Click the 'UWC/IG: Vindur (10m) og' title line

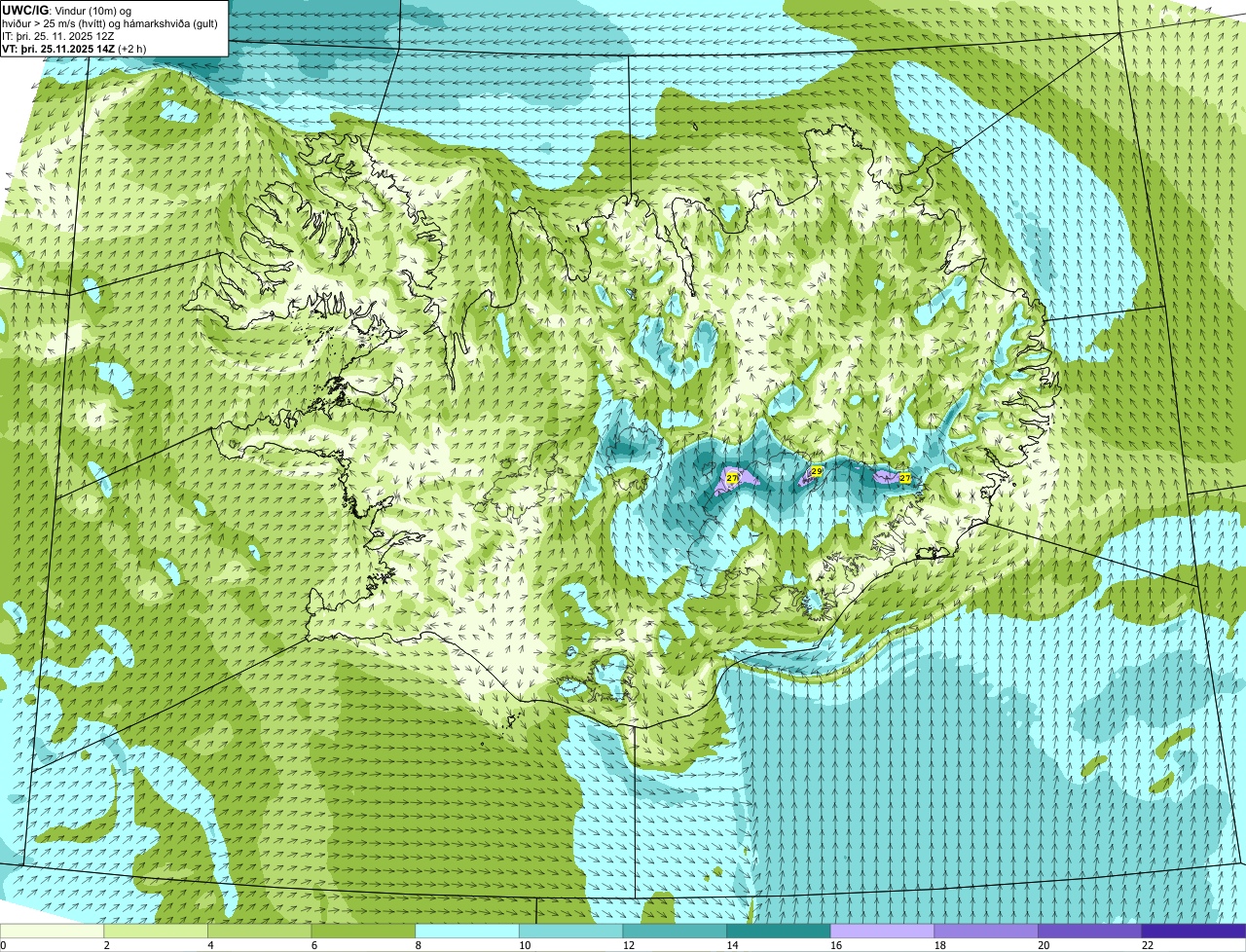(x=68, y=10)
